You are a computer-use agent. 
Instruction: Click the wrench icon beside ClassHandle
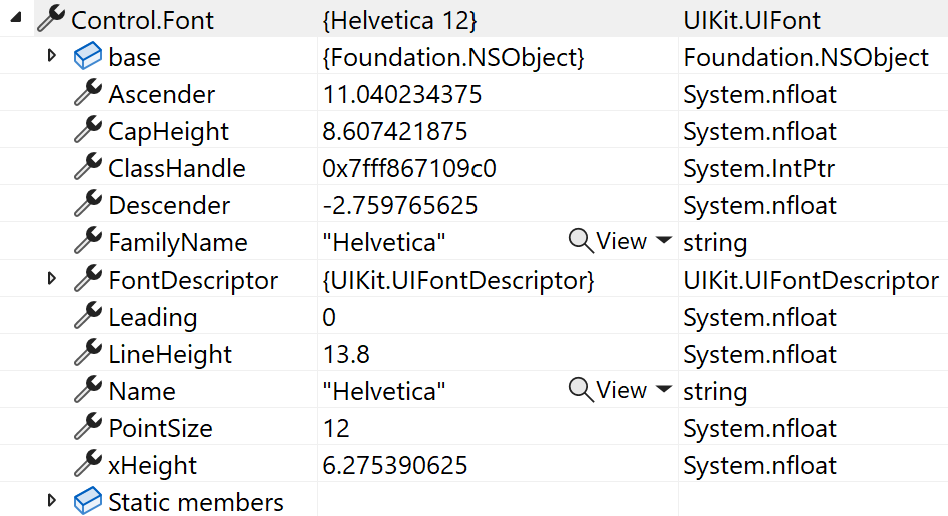click(x=88, y=168)
